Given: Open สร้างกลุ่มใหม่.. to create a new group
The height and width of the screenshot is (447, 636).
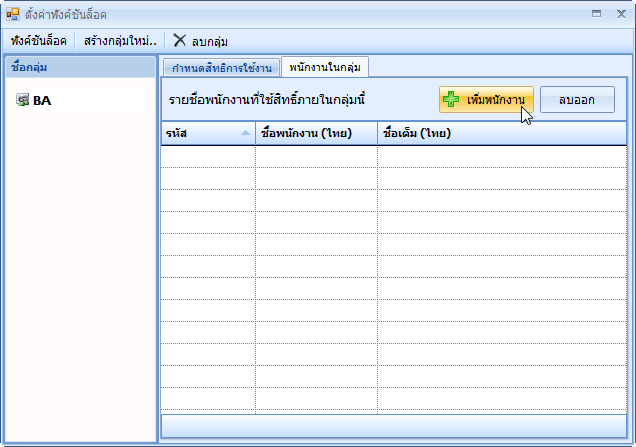Looking at the screenshot, I should [x=120, y=41].
